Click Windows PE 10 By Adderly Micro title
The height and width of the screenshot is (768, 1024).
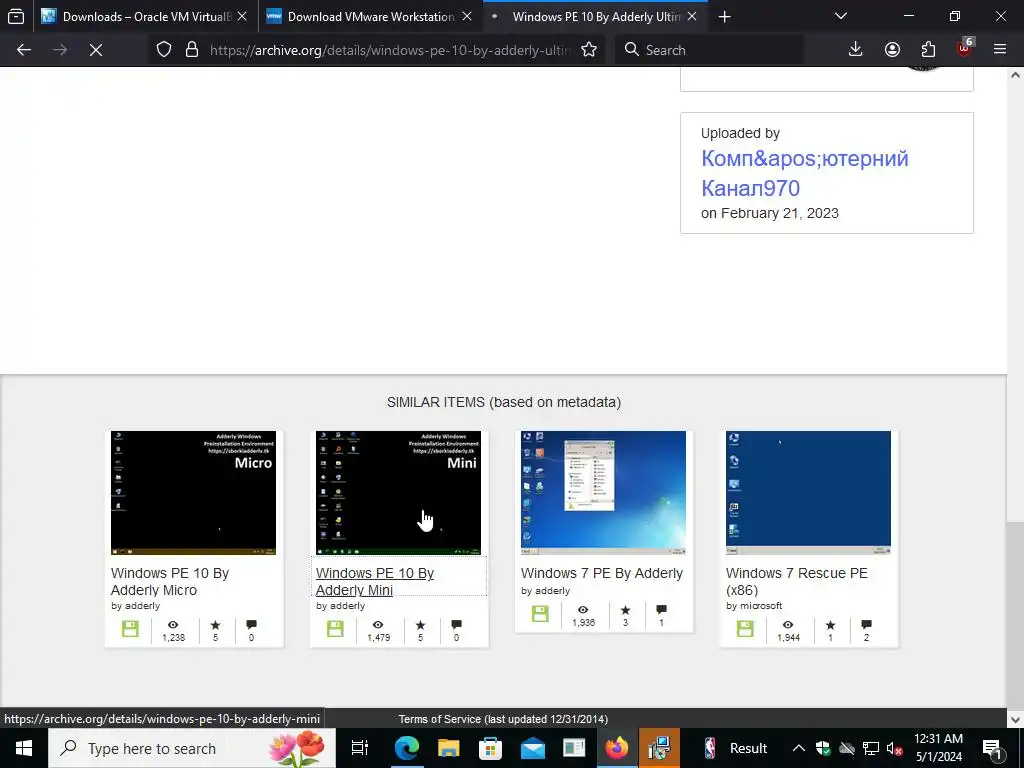click(x=170, y=581)
